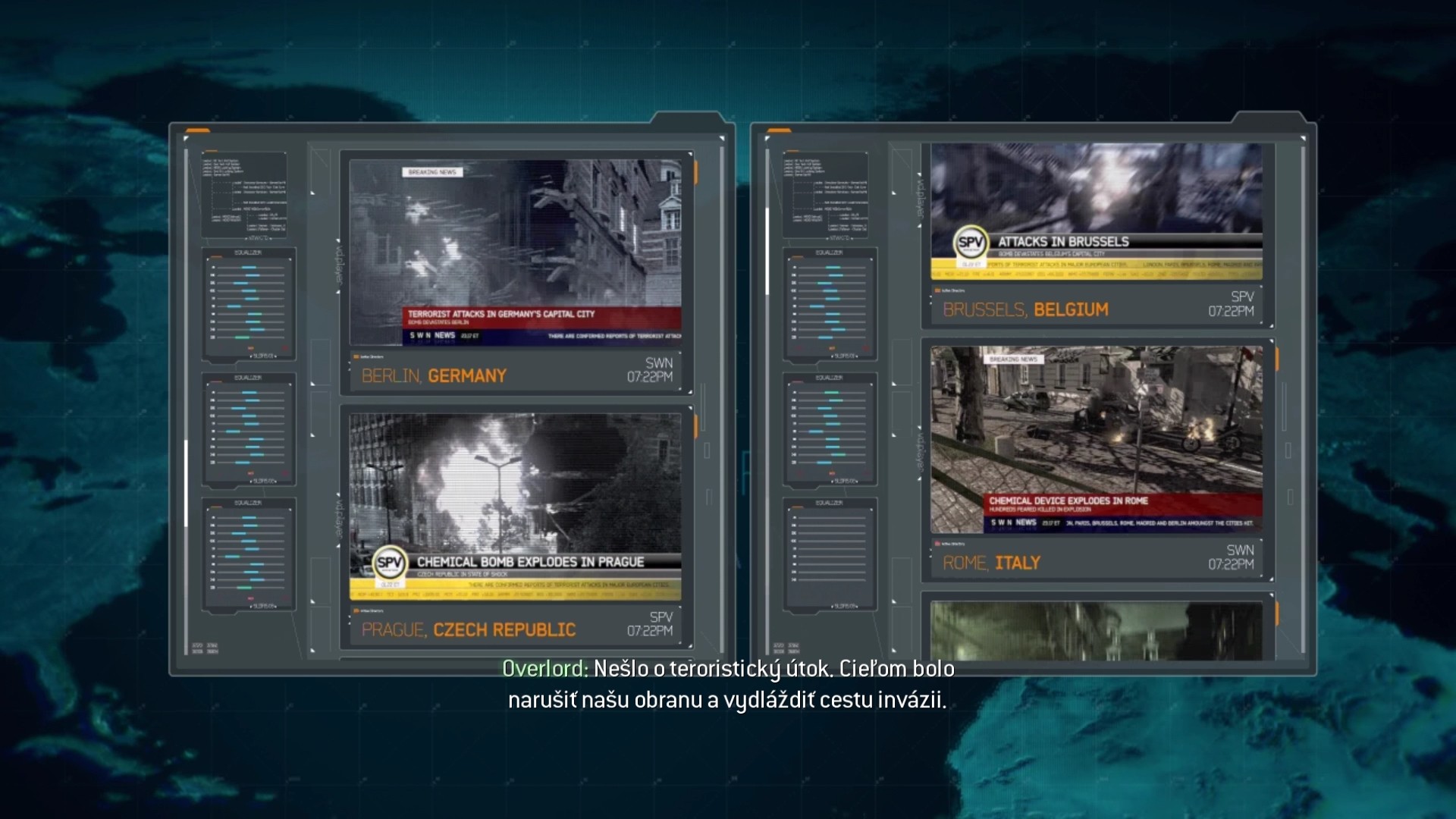Click the SPV 07:22PM timestamp under Brussels feed
This screenshot has height=819, width=1456.
click(1232, 303)
